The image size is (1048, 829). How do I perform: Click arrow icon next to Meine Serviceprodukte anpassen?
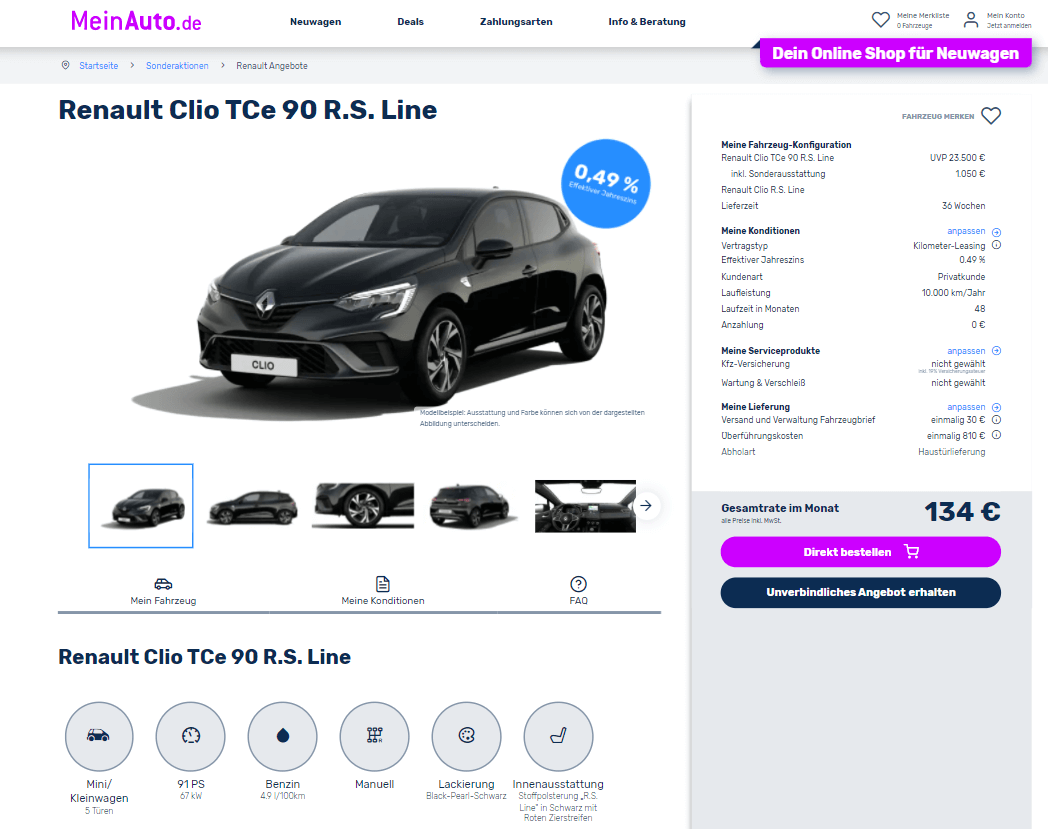click(997, 351)
